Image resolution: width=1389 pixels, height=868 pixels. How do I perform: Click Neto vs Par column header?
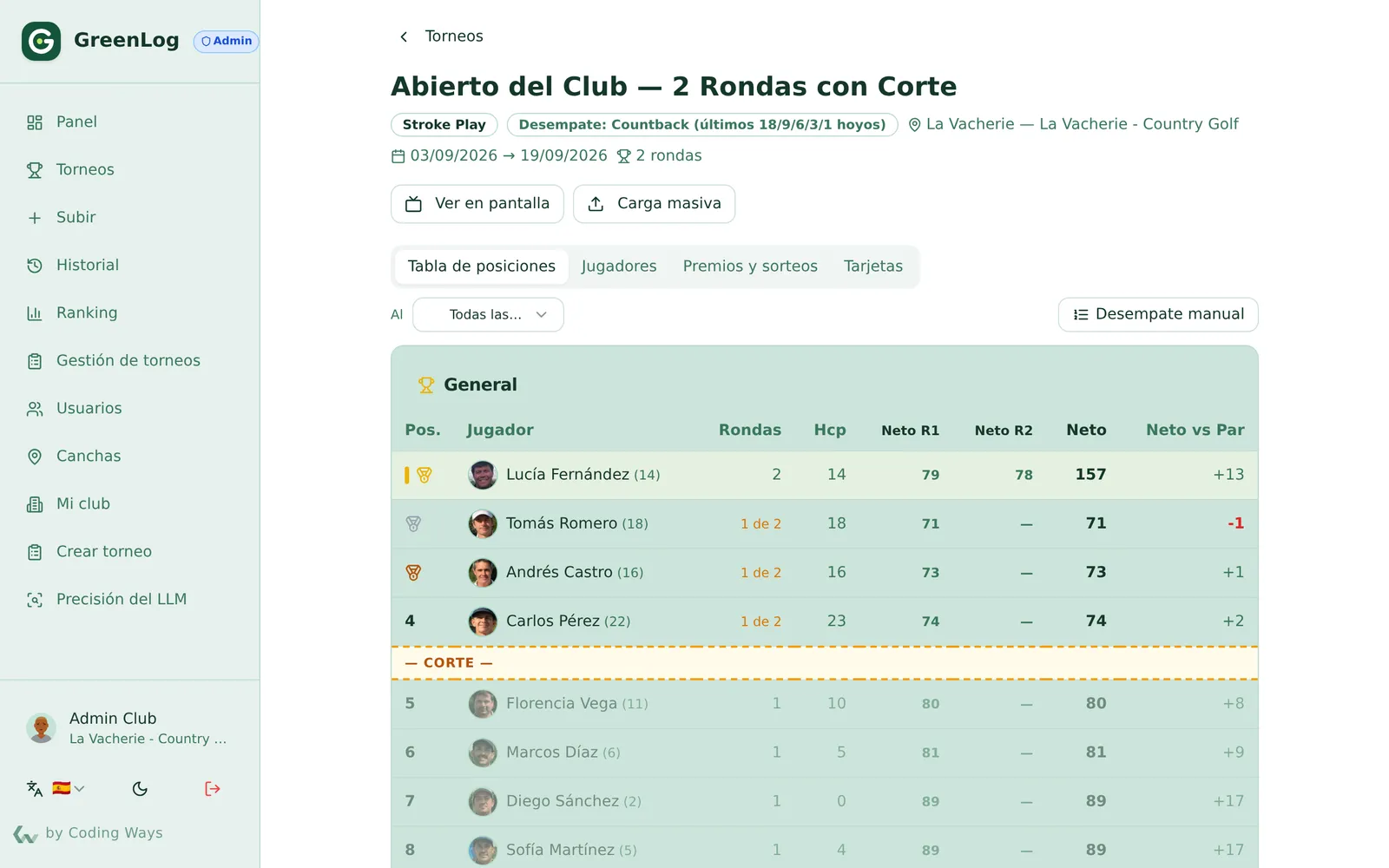pos(1195,431)
